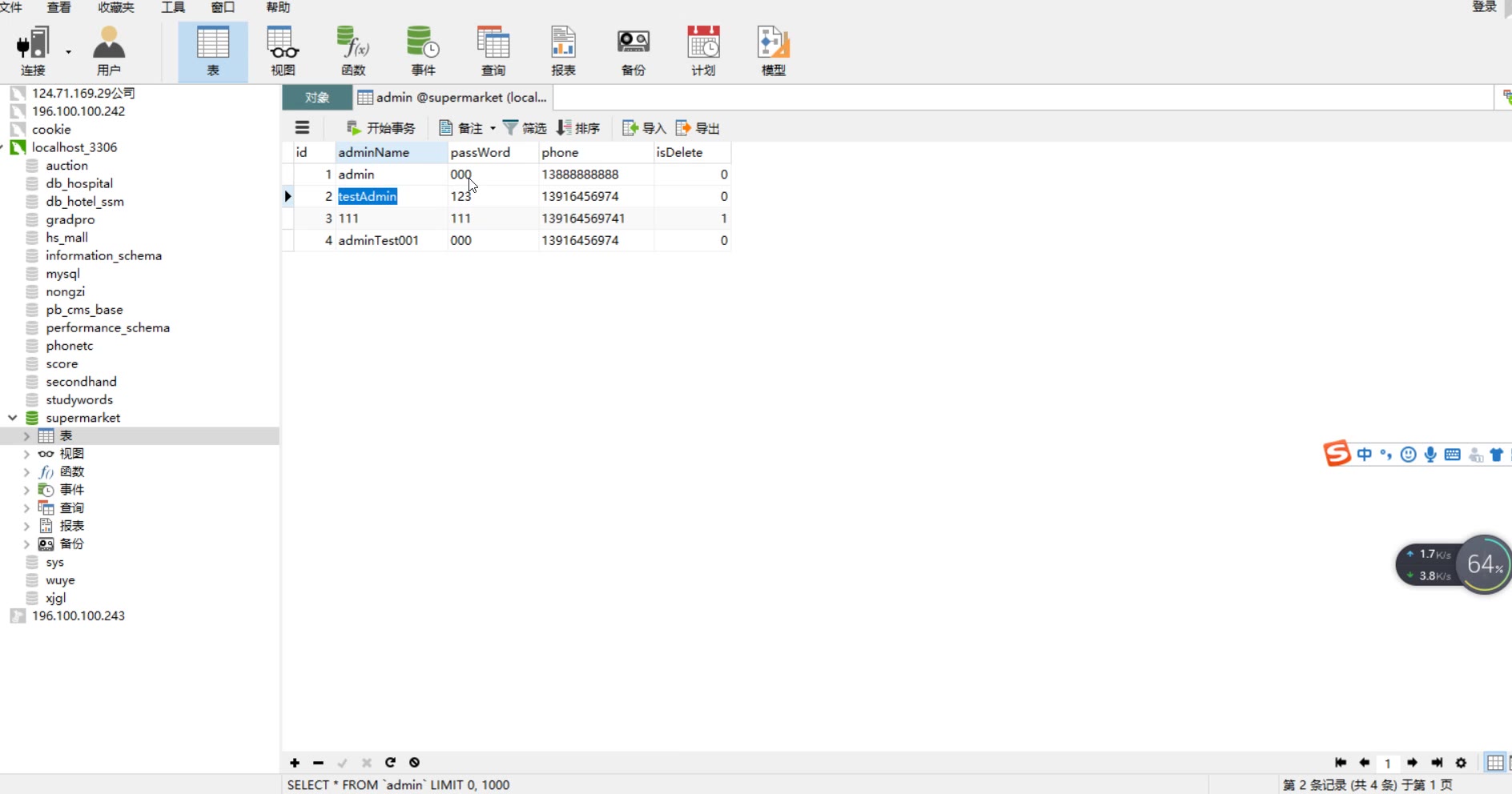Click the isDelete column header
This screenshot has width=1512, height=794.
[x=692, y=152]
